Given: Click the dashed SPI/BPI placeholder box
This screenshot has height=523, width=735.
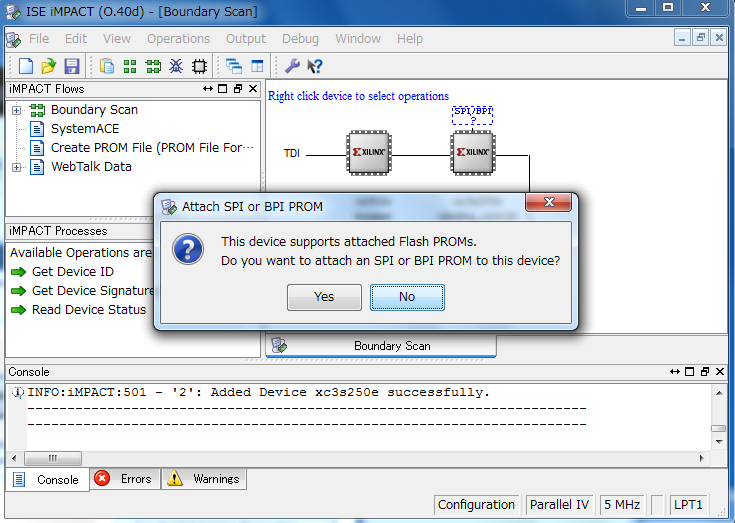Looking at the screenshot, I should tap(472, 115).
